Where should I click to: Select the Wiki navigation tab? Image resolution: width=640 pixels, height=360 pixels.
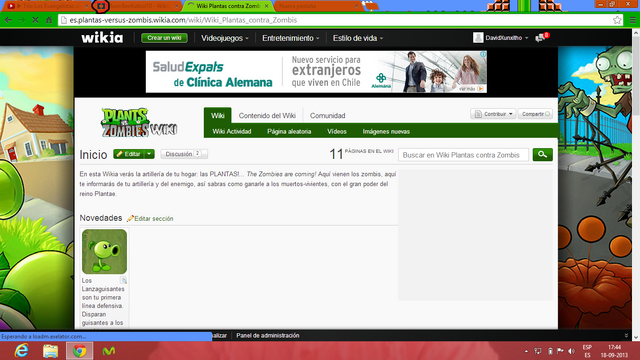tap(218, 116)
